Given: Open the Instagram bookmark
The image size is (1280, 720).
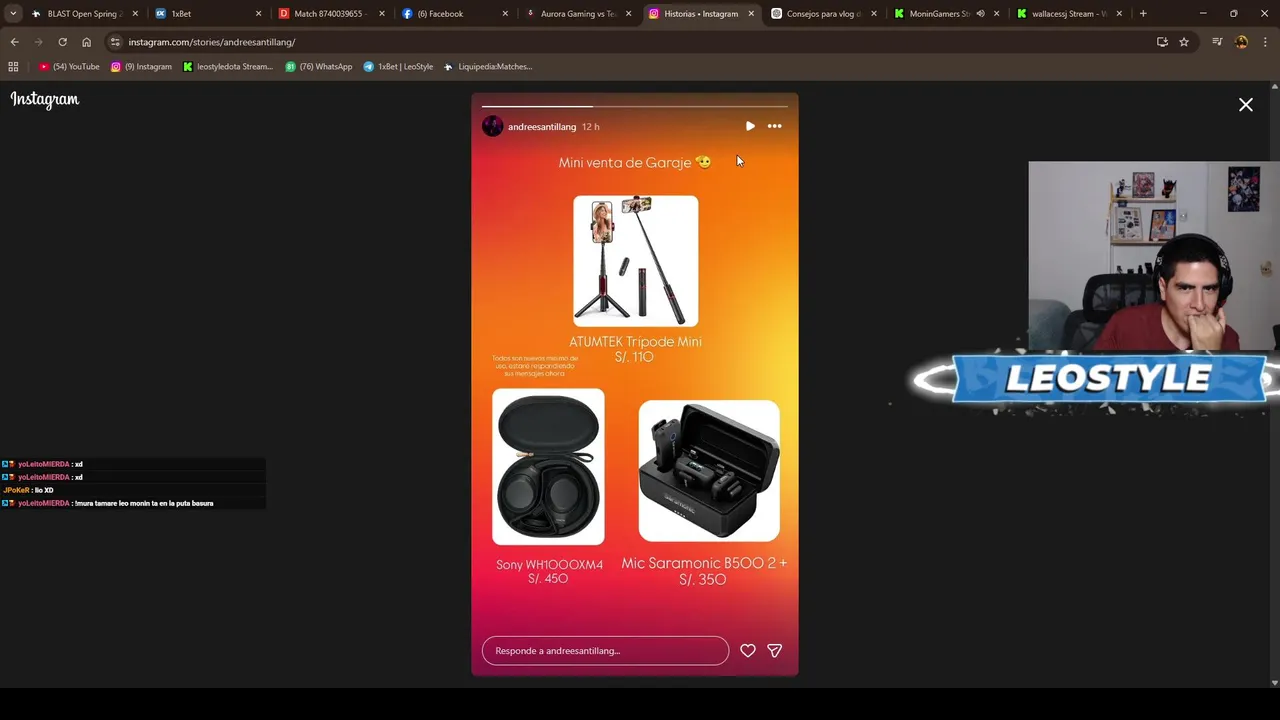Looking at the screenshot, I should point(141,67).
